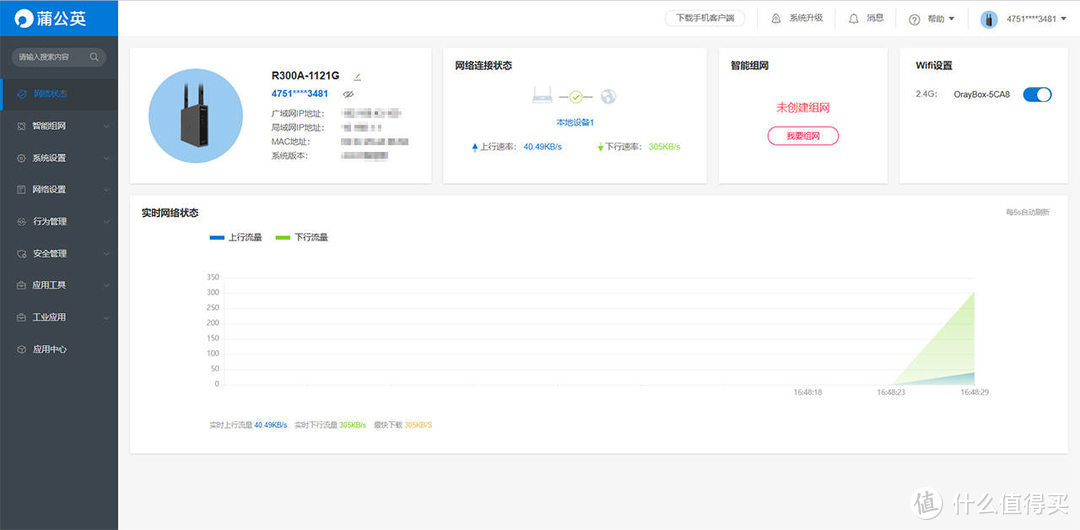This screenshot has height=530, width=1080.
Task: Click the account avatar icon in header
Action: click(989, 19)
